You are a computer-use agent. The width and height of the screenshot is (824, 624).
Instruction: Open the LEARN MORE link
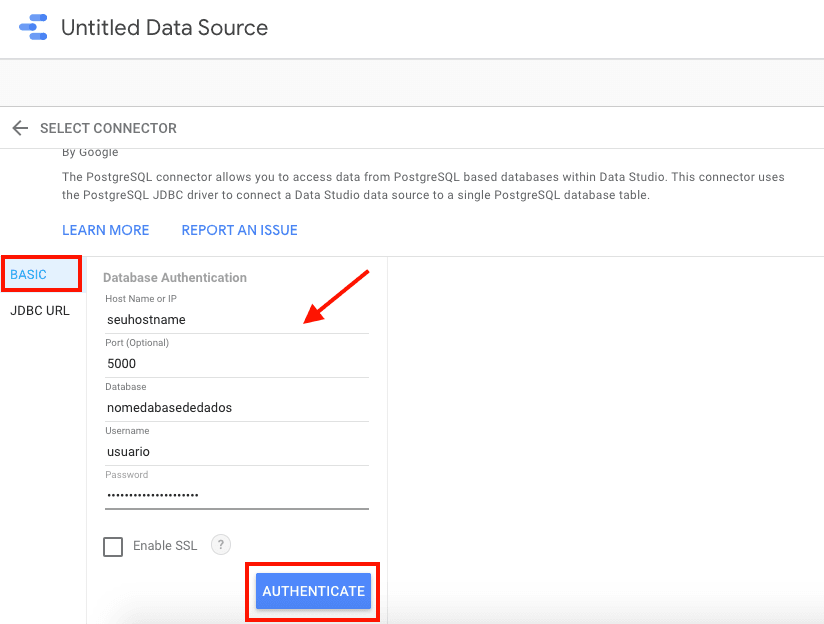pos(105,230)
